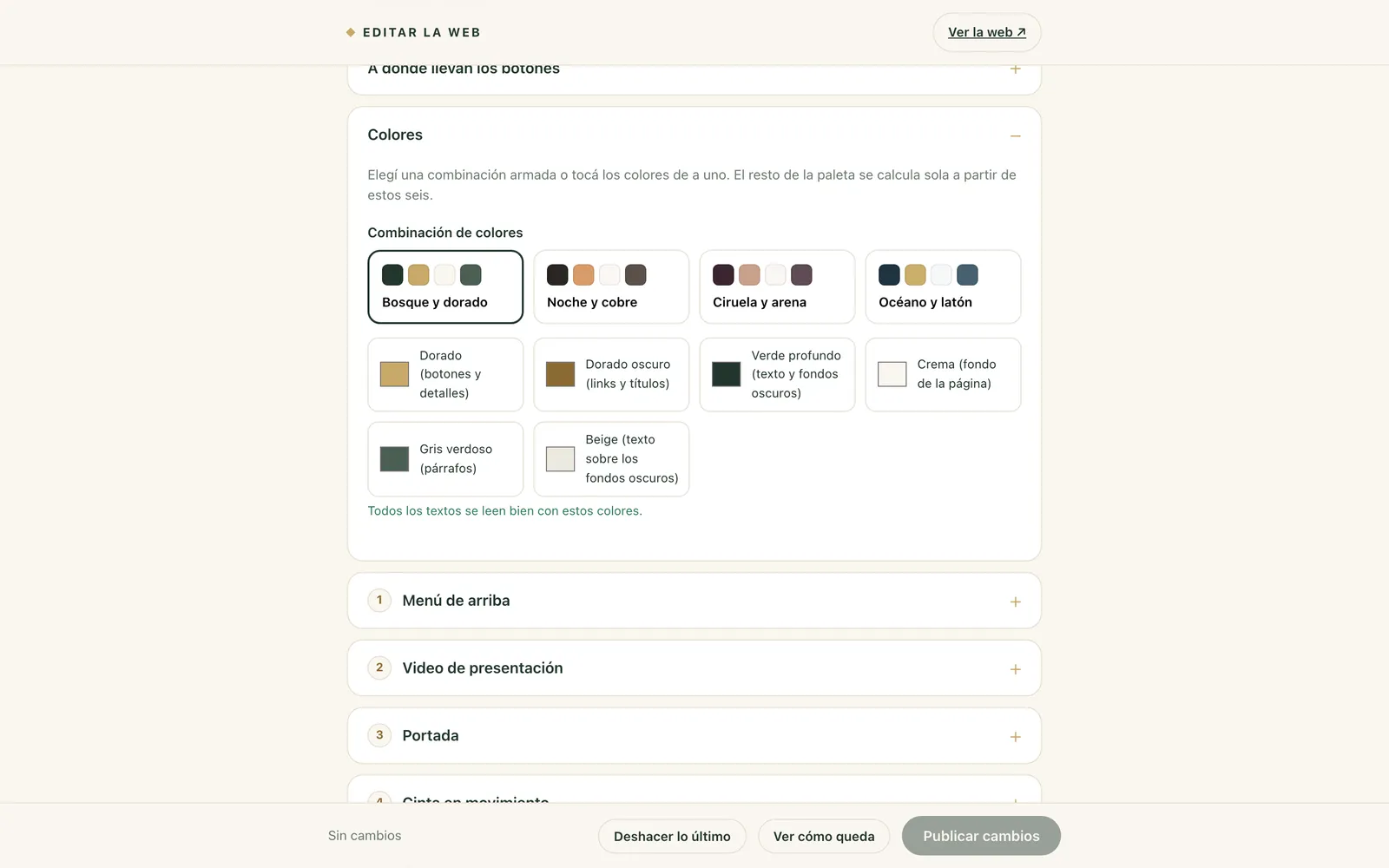The width and height of the screenshot is (1389, 868).
Task: Click the plus icon on Portada row
Action: pyautogui.click(x=1015, y=737)
